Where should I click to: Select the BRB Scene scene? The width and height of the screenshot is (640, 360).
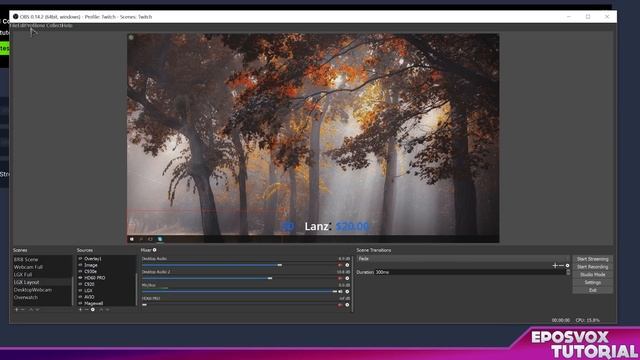pos(26,260)
